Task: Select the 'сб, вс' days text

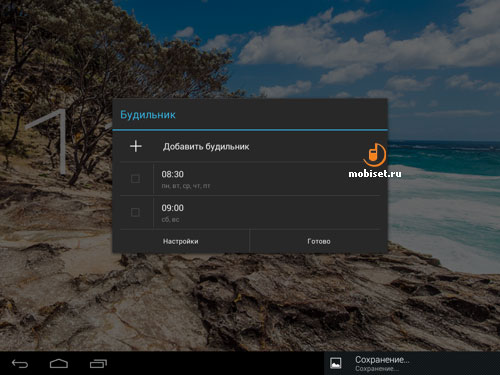Action: pyautogui.click(x=170, y=220)
